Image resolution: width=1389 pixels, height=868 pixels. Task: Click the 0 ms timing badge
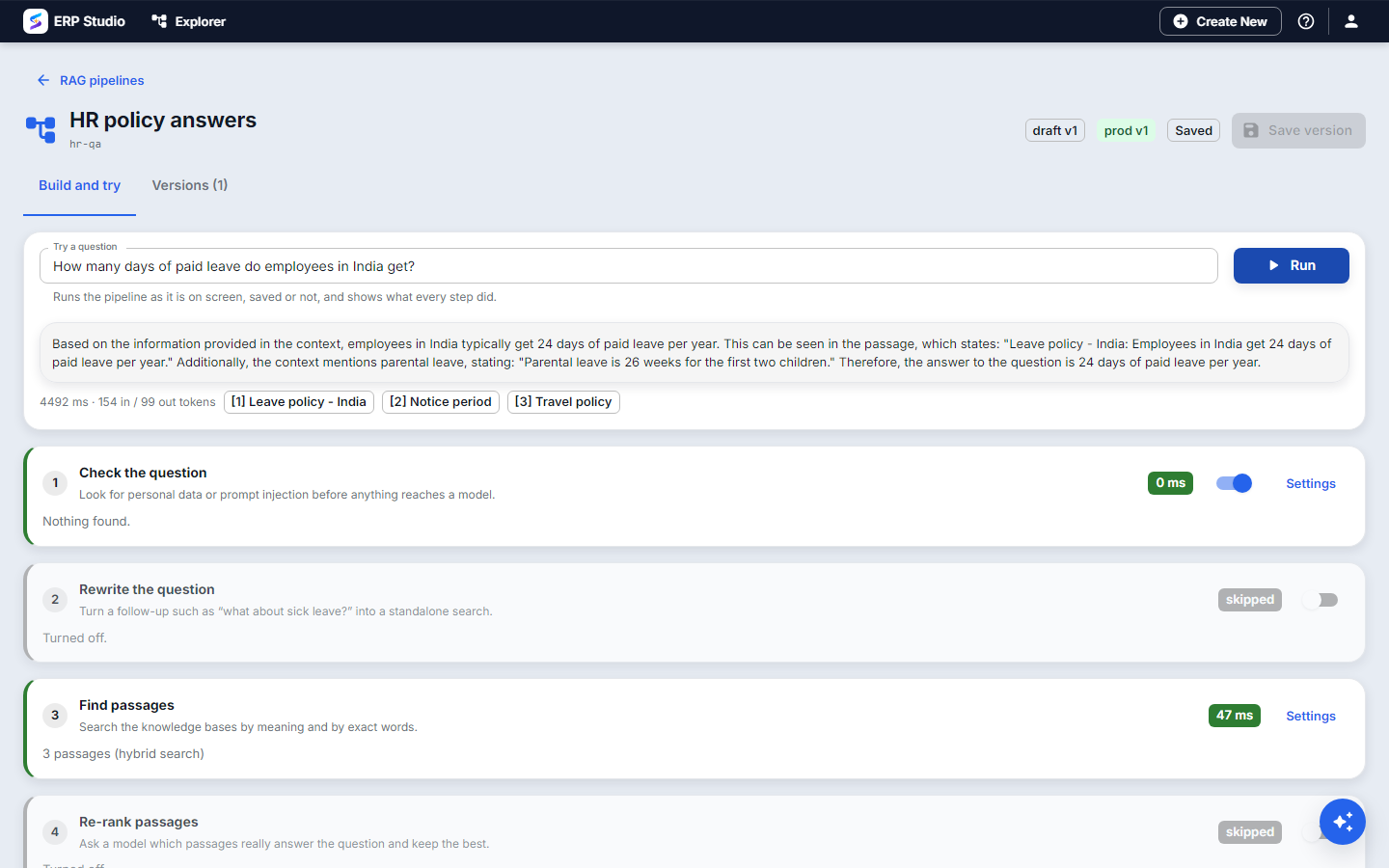[1171, 483]
